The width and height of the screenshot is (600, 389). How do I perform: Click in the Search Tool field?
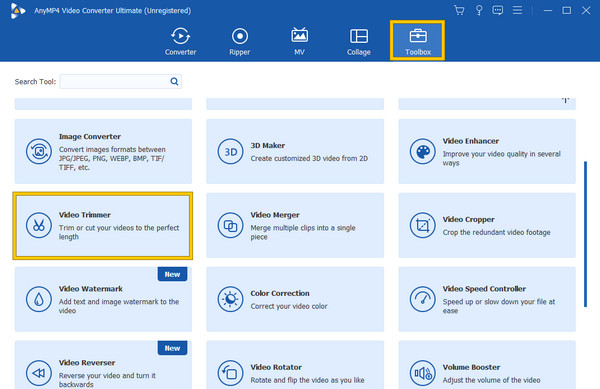click(121, 81)
